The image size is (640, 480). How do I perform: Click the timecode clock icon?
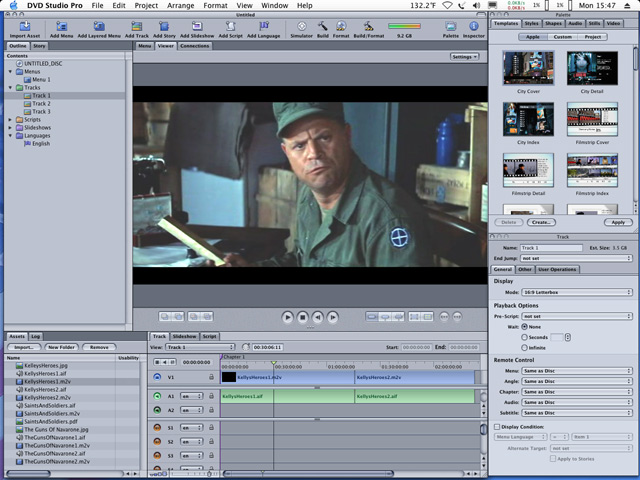point(246,347)
